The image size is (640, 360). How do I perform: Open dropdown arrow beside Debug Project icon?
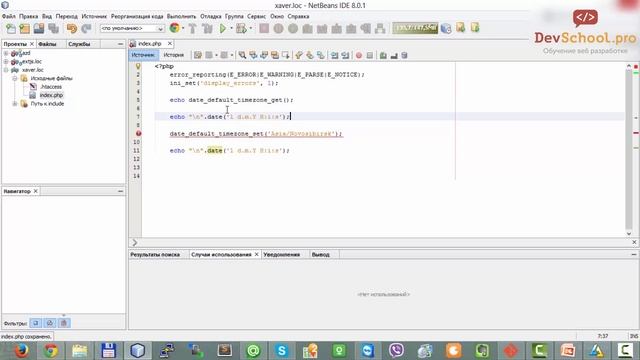(x=250, y=29)
